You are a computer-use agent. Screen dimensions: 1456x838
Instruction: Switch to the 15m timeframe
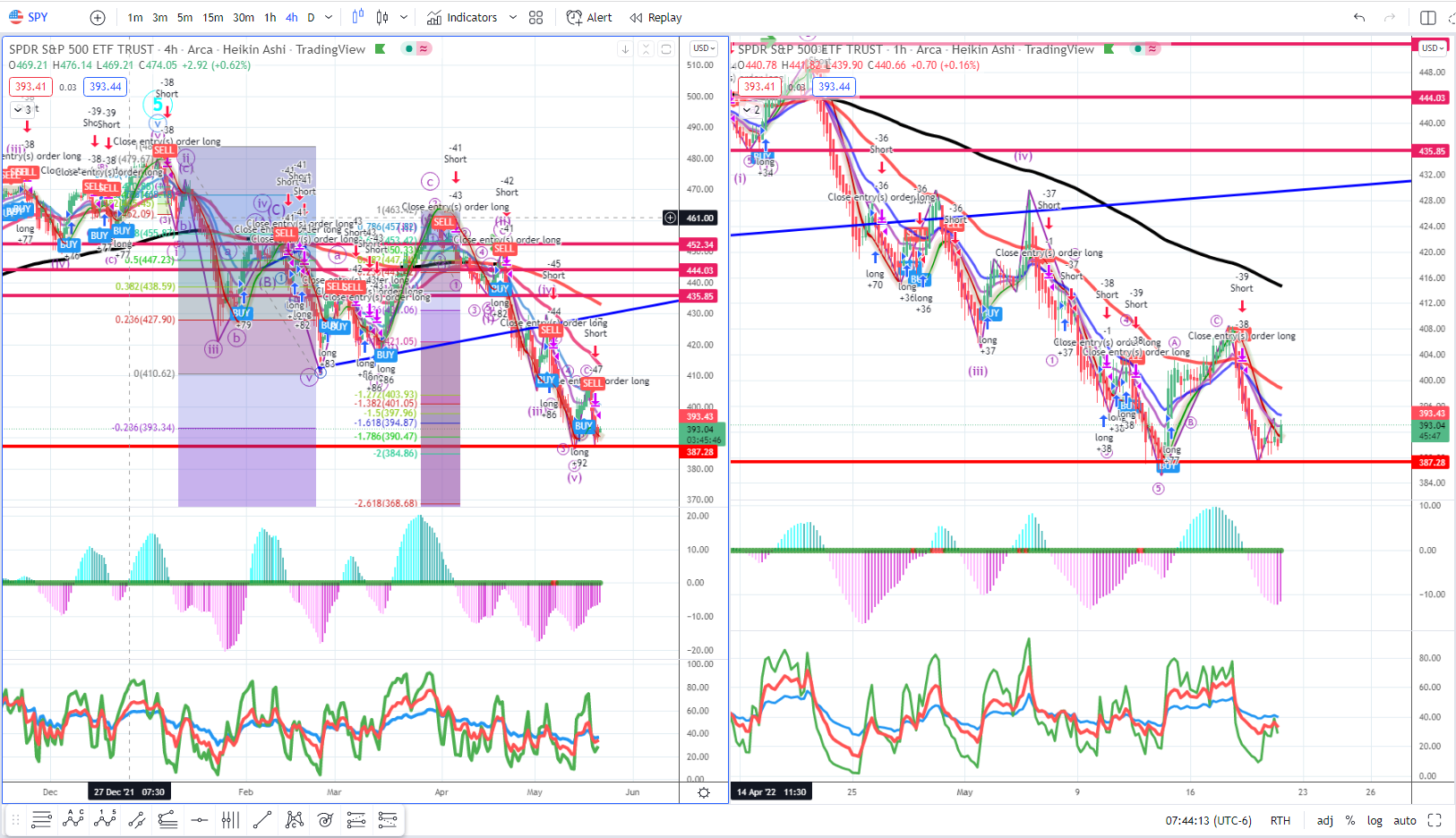click(213, 18)
